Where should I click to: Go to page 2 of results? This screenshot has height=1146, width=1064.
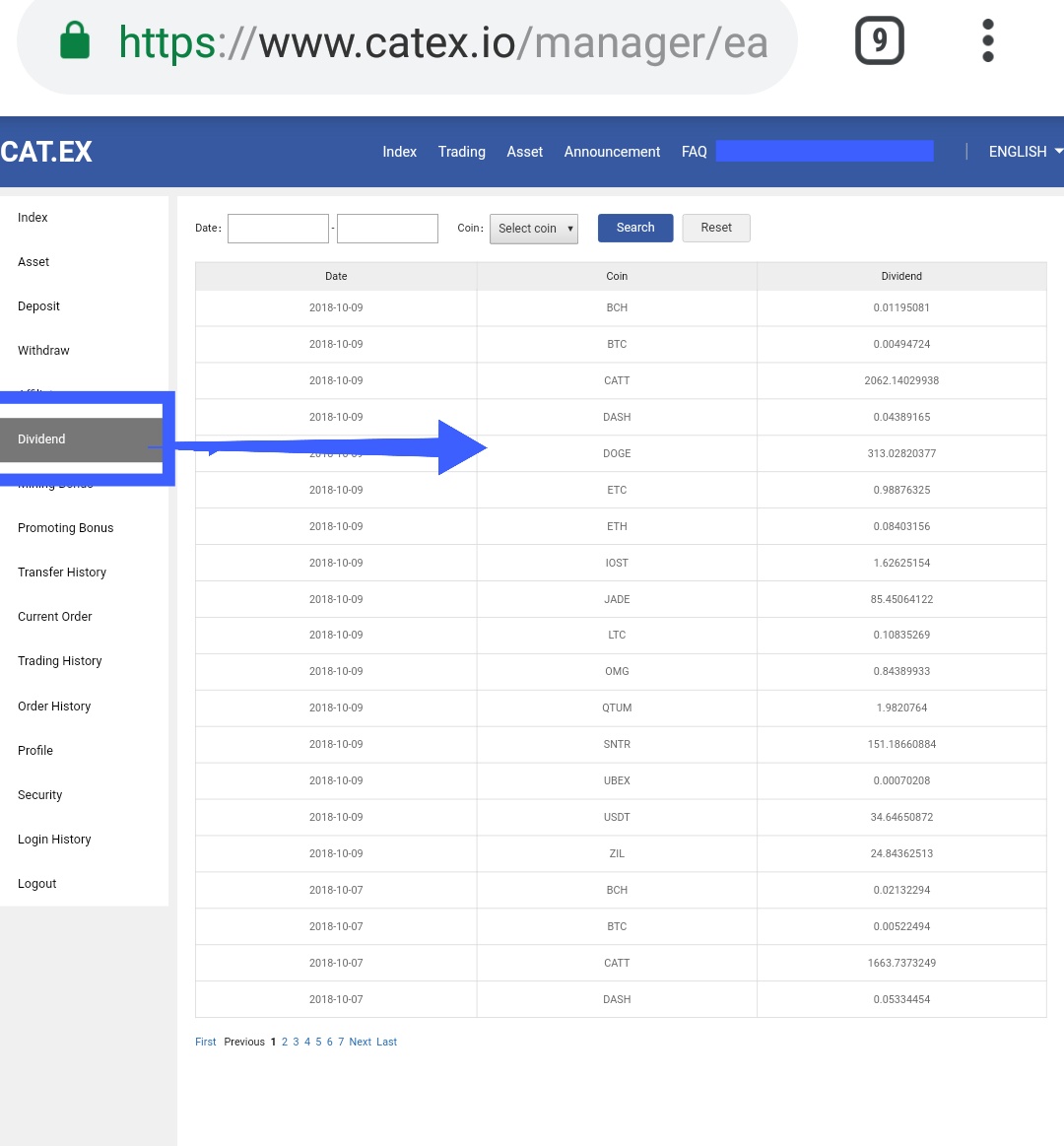click(x=285, y=1043)
